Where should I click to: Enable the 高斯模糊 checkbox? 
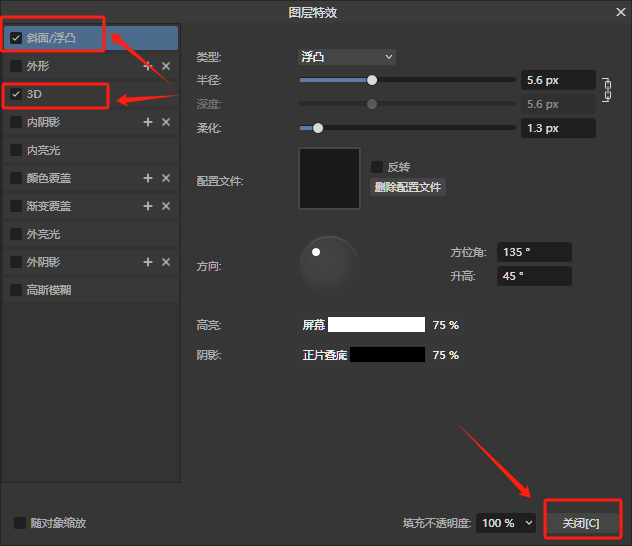click(x=16, y=290)
